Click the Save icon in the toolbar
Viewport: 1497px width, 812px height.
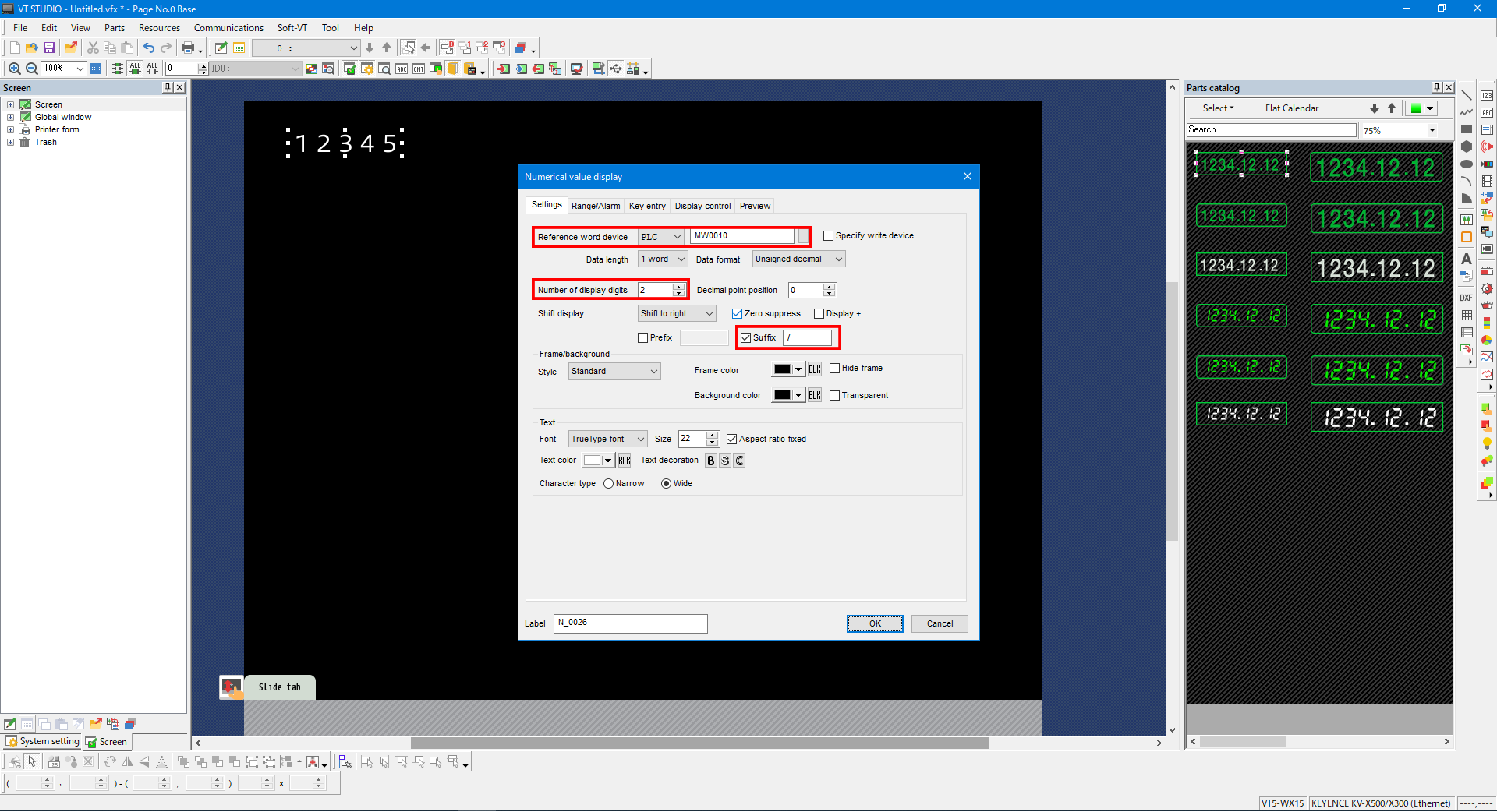[x=49, y=48]
